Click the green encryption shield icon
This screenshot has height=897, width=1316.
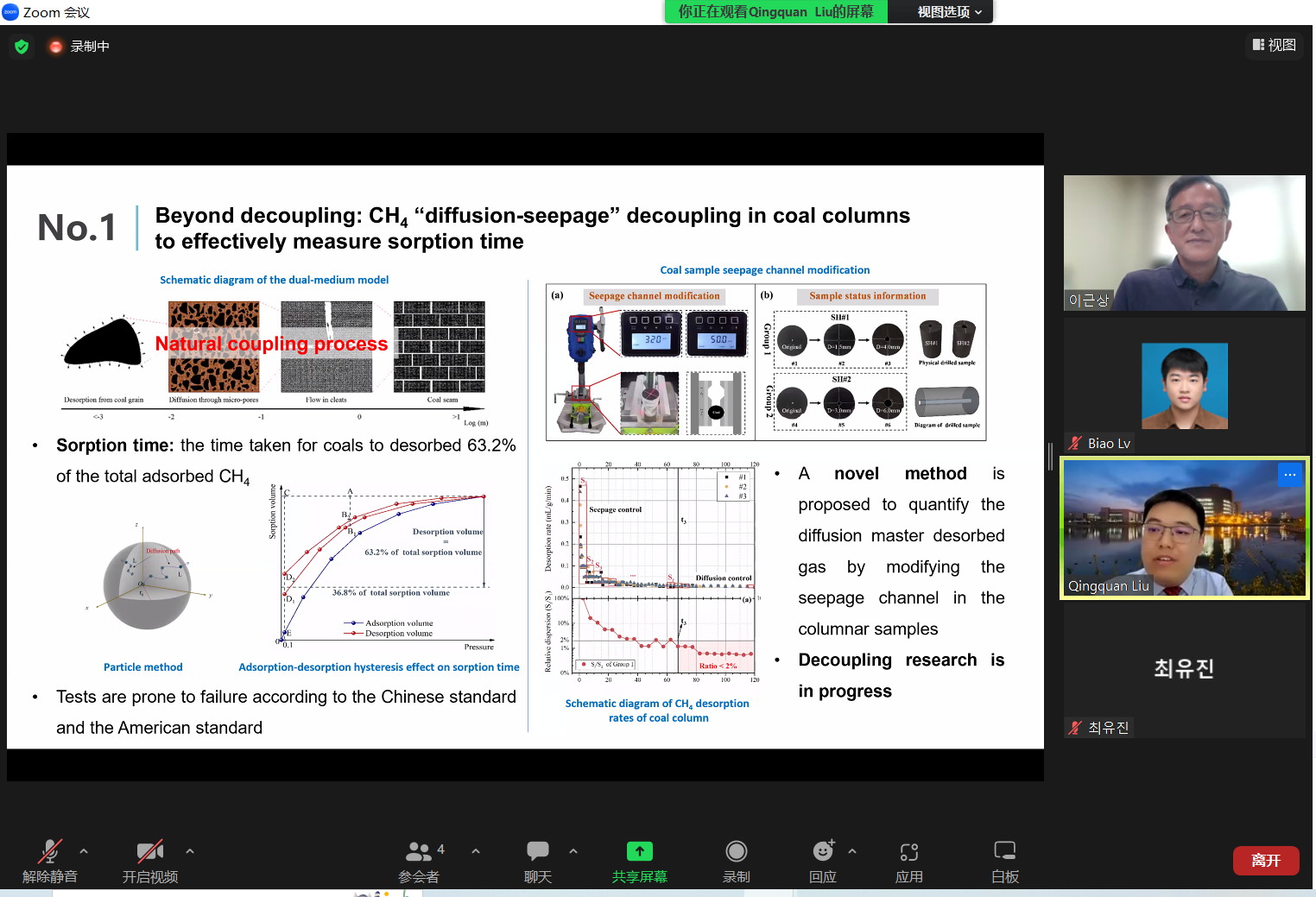(22, 47)
